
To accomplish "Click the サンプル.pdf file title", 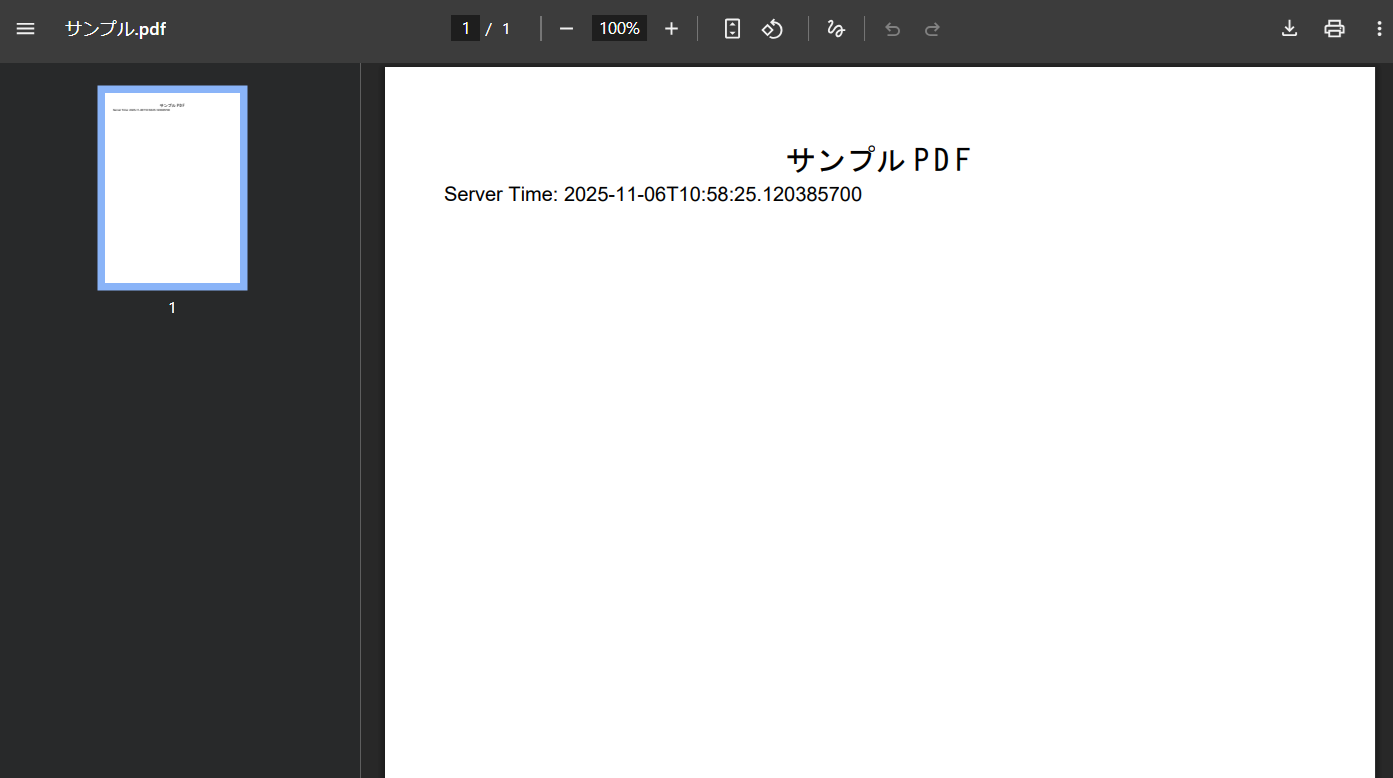I will 115,29.
